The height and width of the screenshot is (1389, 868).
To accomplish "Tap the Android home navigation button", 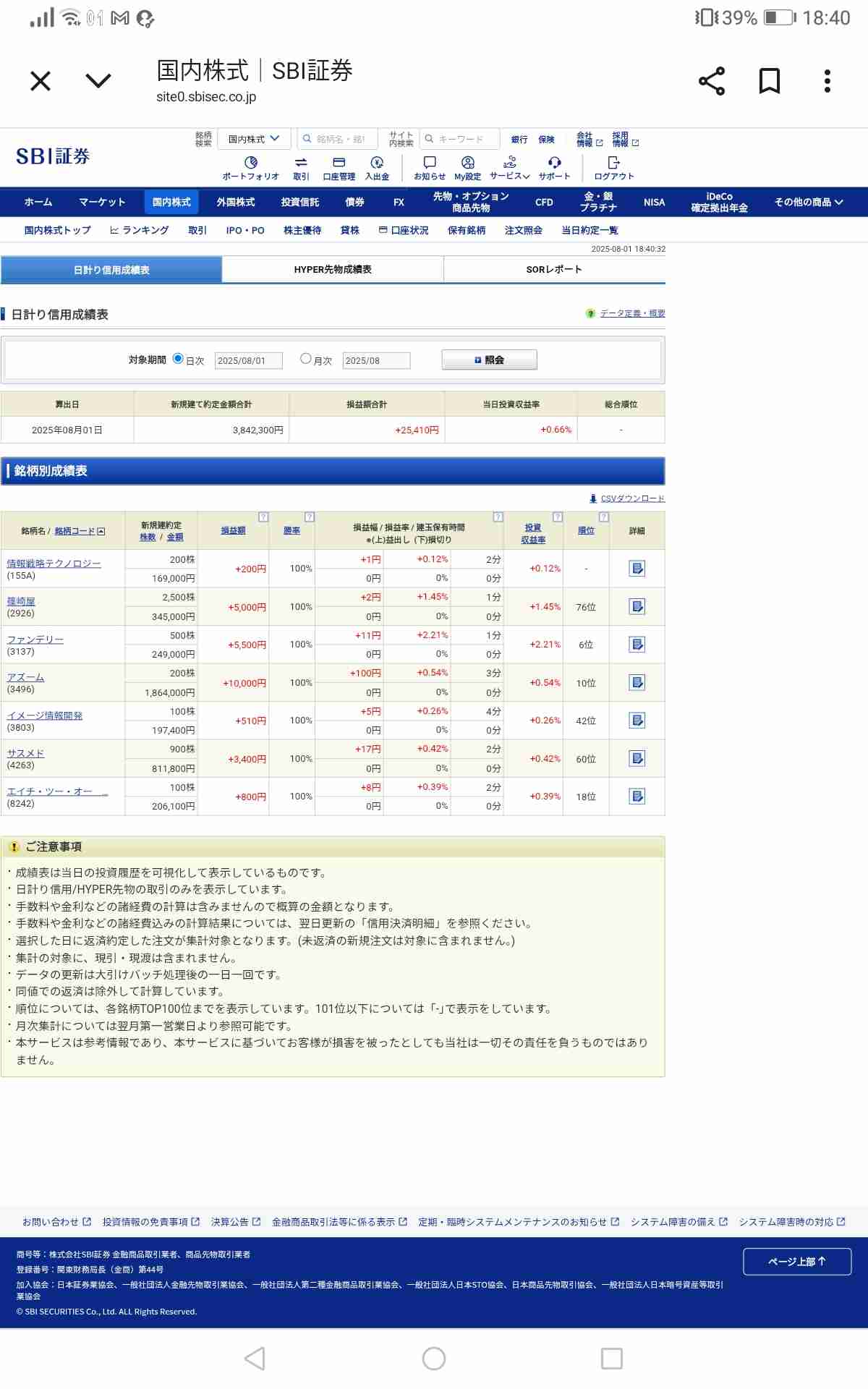I will click(x=434, y=1359).
